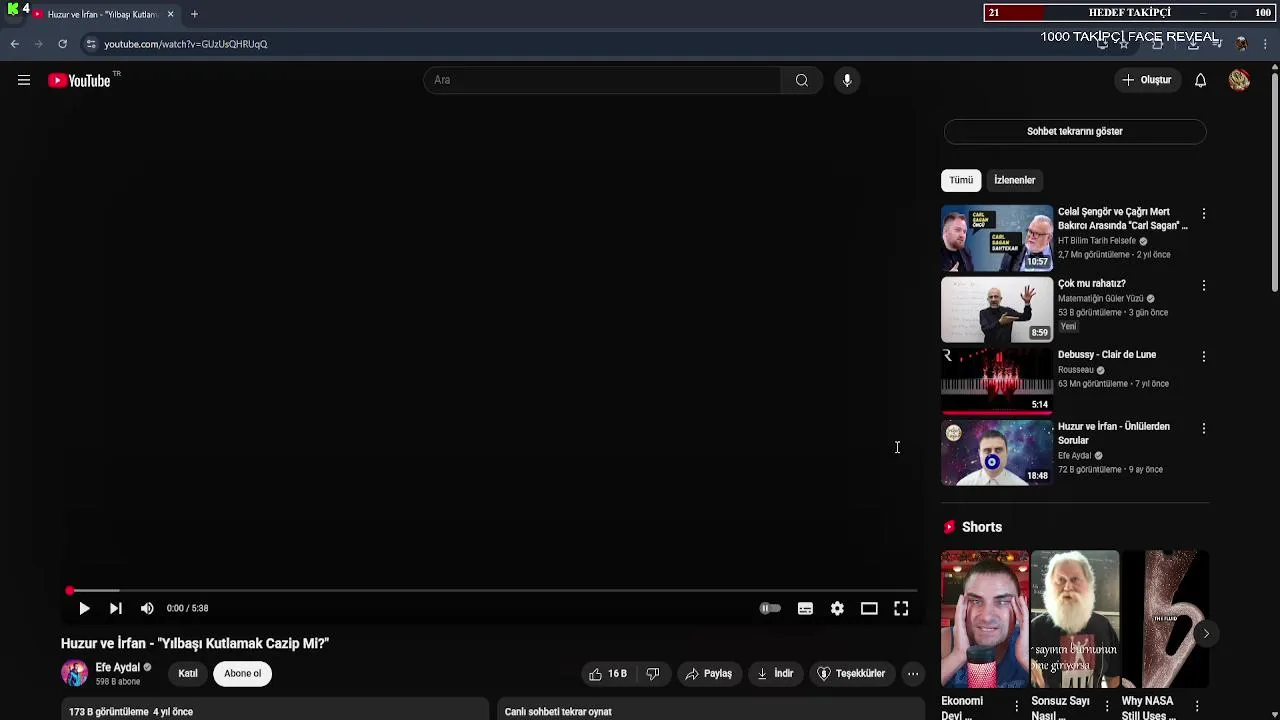1280x720 pixels.
Task: Reload the page
Action: (62, 44)
